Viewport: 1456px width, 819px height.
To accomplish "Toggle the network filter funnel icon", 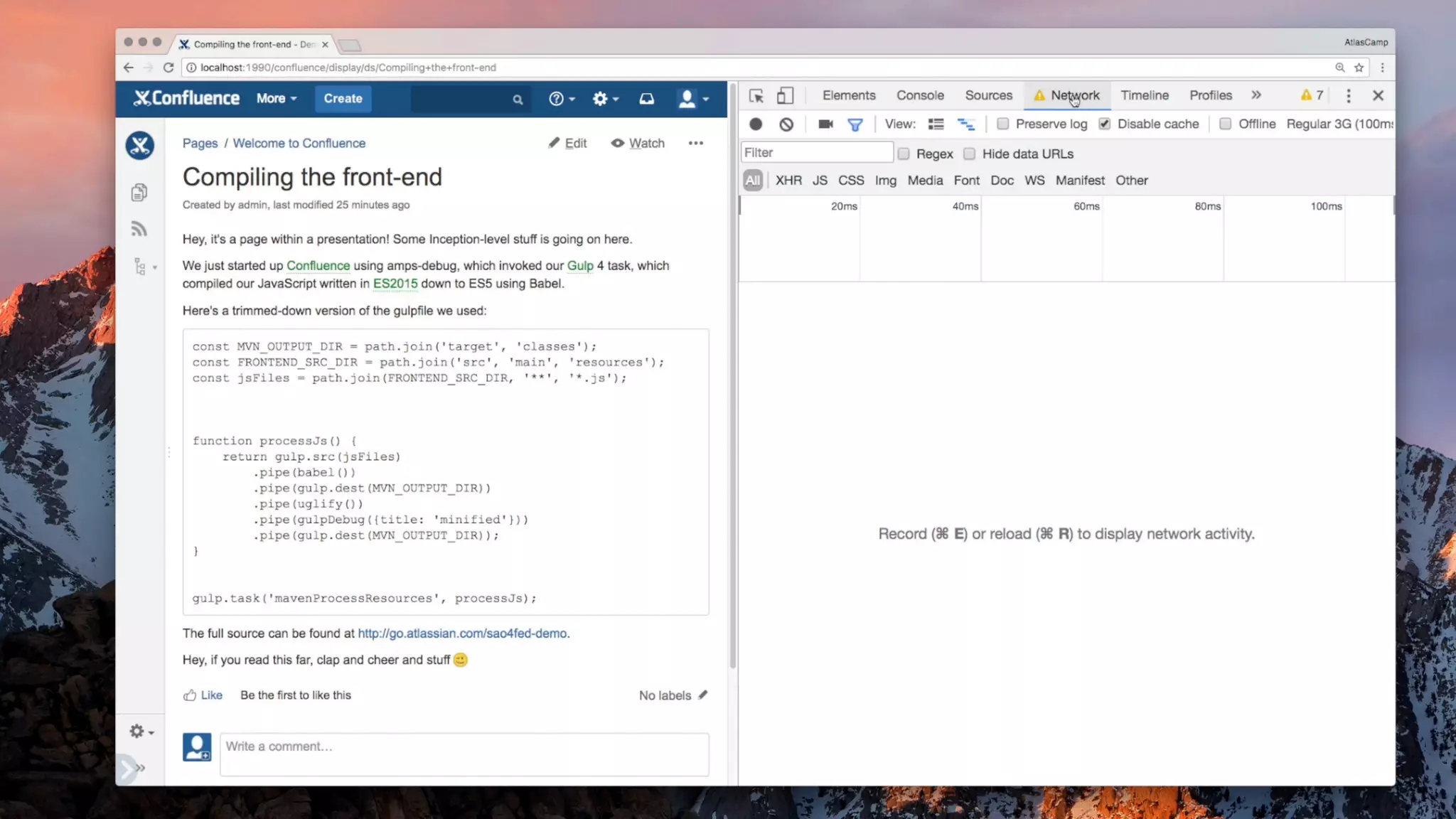I will pos(855,125).
